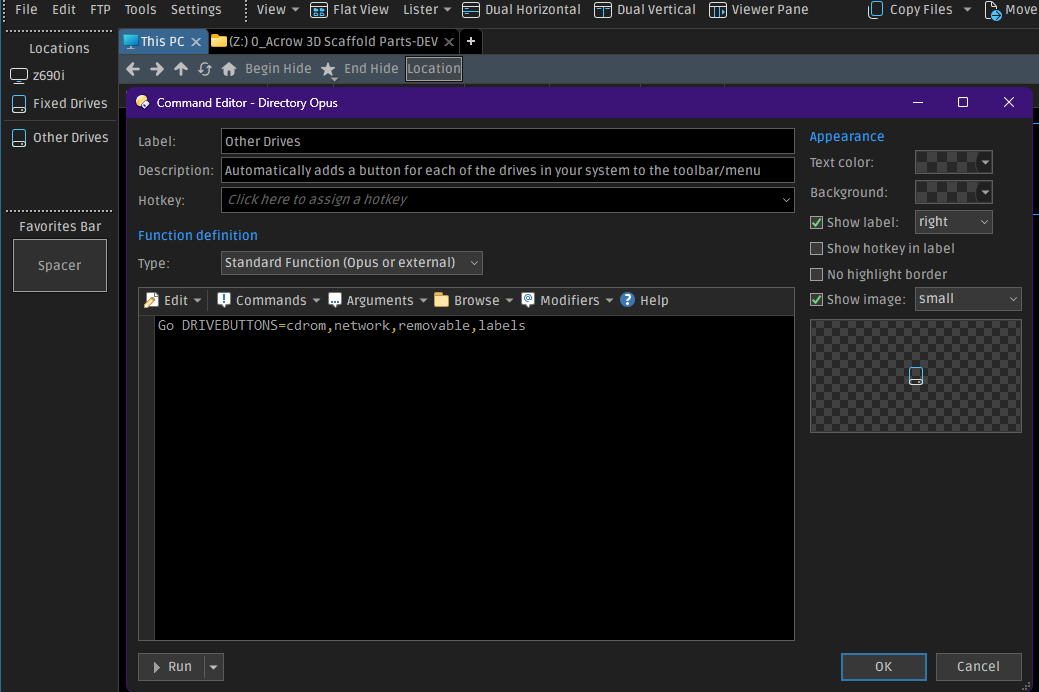Open the FTP menu
1039x692 pixels.
pos(100,10)
